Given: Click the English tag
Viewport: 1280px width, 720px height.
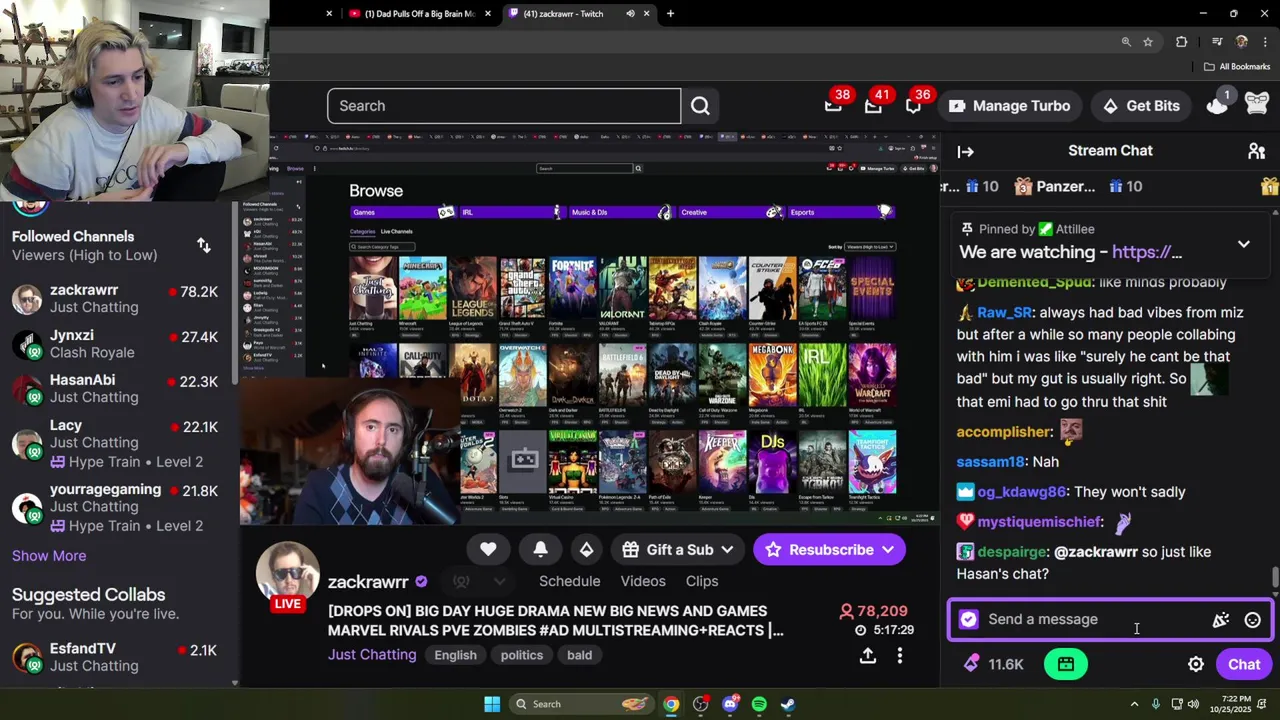Looking at the screenshot, I should click(455, 655).
